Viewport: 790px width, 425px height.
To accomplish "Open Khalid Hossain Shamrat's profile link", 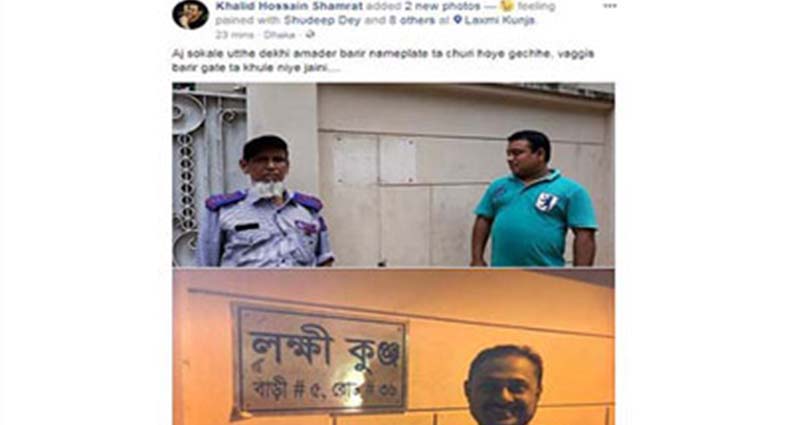I will pyautogui.click(x=289, y=6).
